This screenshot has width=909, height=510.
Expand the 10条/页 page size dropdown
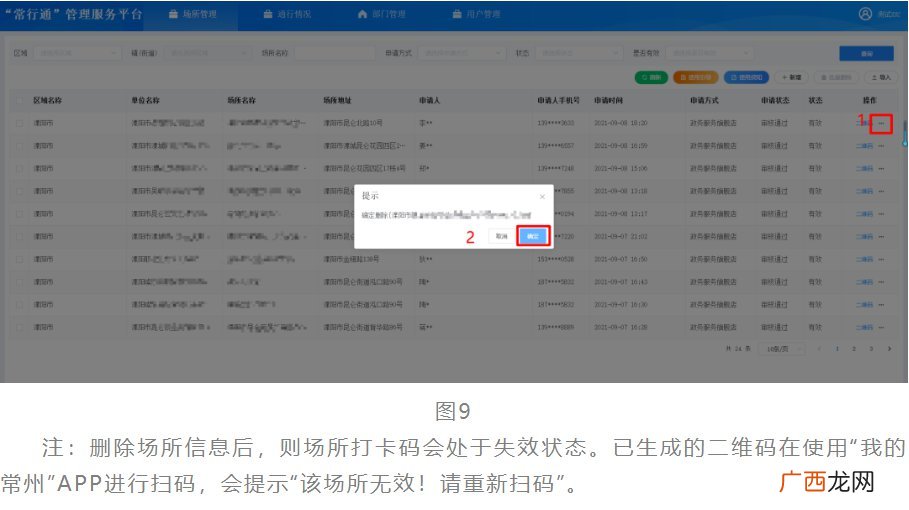tap(783, 349)
